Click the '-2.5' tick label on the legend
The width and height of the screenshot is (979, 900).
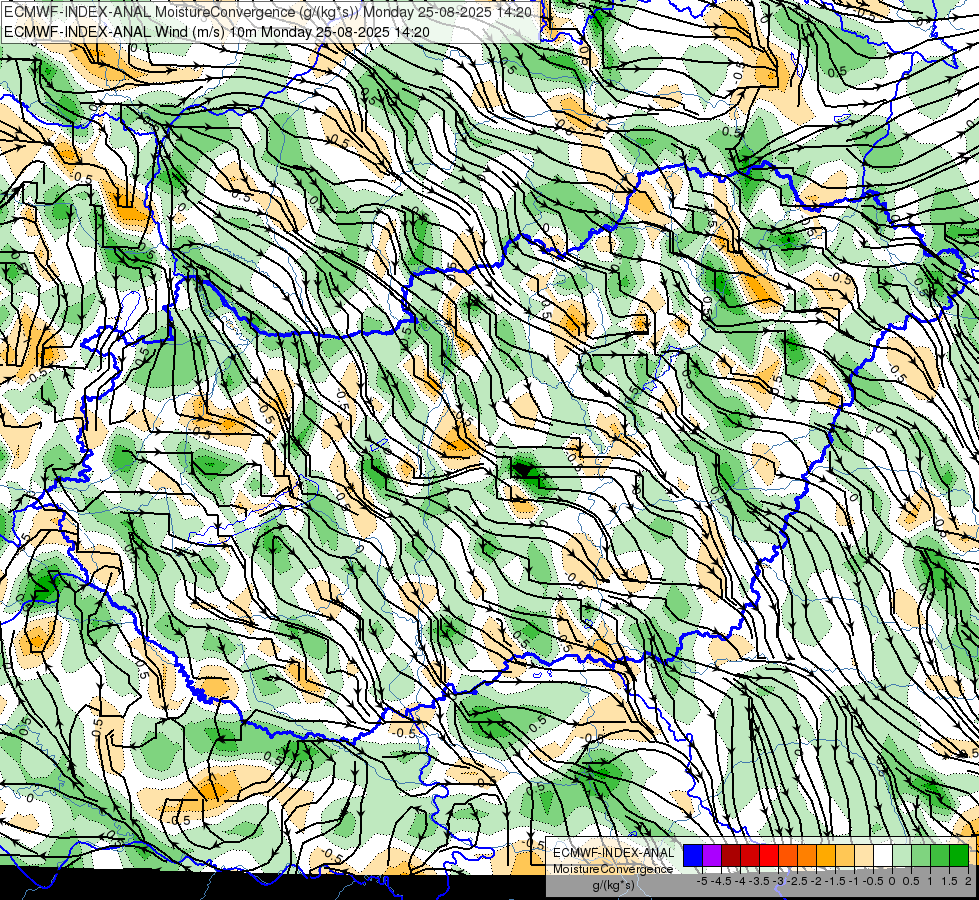pyautogui.click(x=797, y=881)
